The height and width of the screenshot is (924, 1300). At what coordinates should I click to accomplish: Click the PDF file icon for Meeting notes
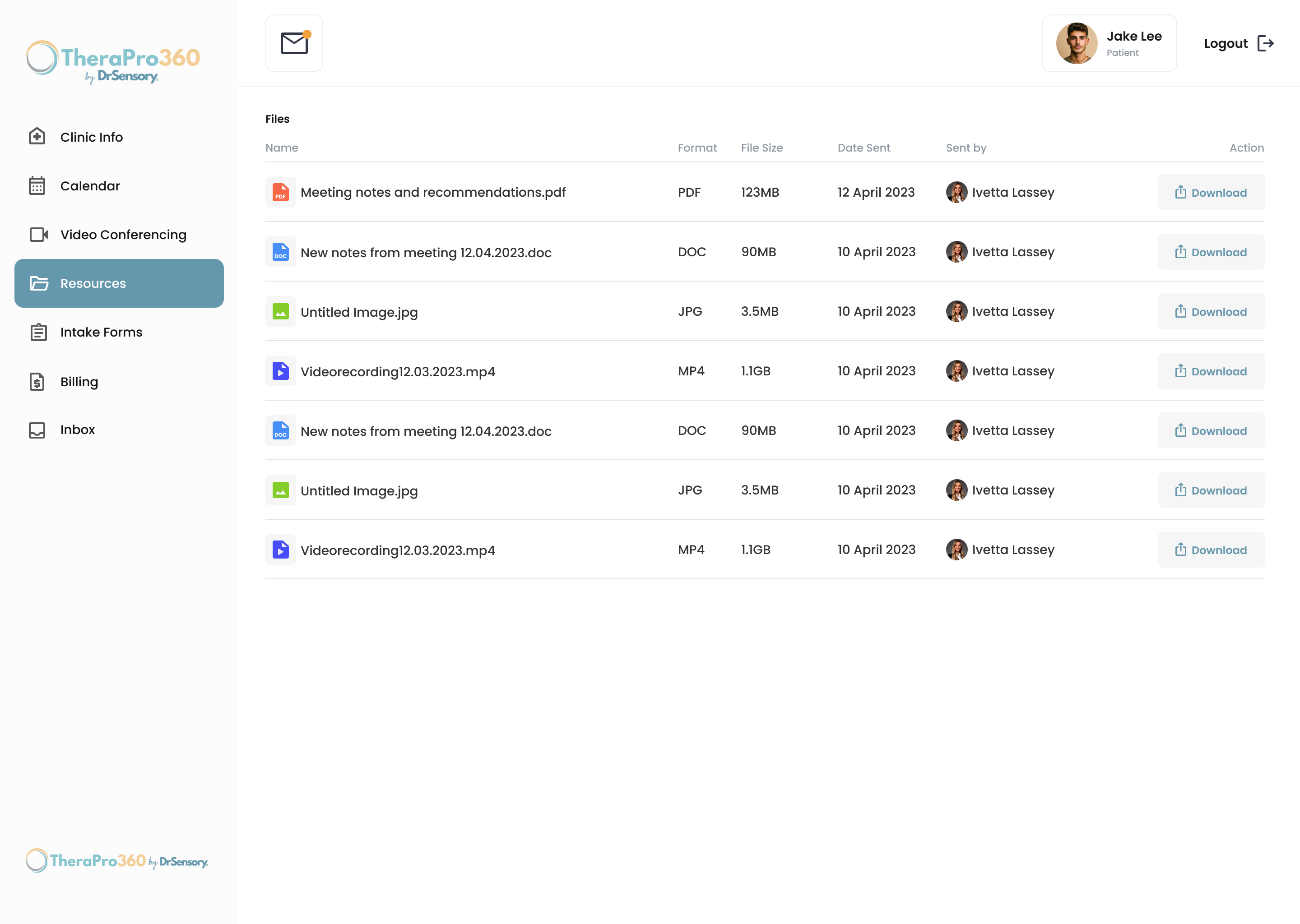pos(281,192)
